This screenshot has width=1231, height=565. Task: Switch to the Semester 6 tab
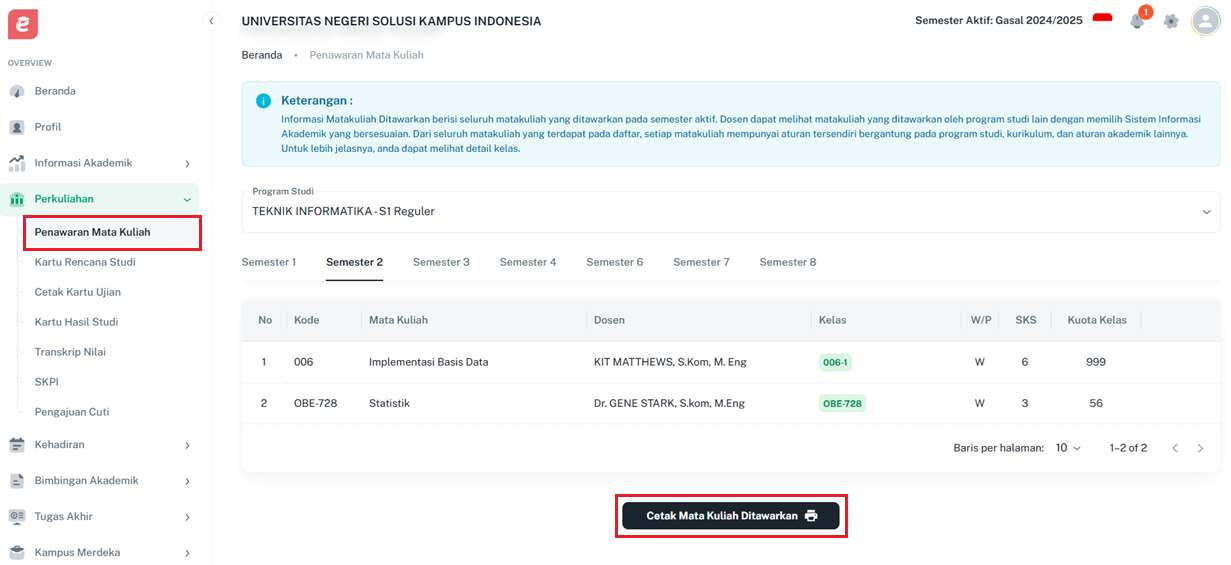[x=615, y=262]
